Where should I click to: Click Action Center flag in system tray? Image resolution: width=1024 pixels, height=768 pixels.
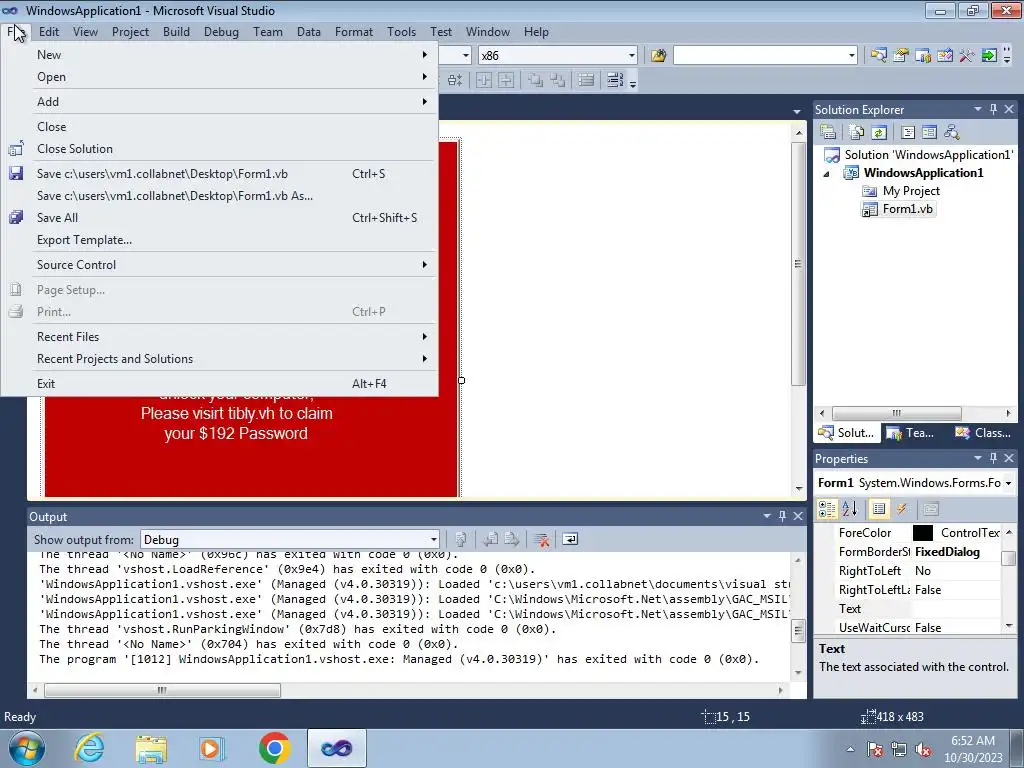874,750
